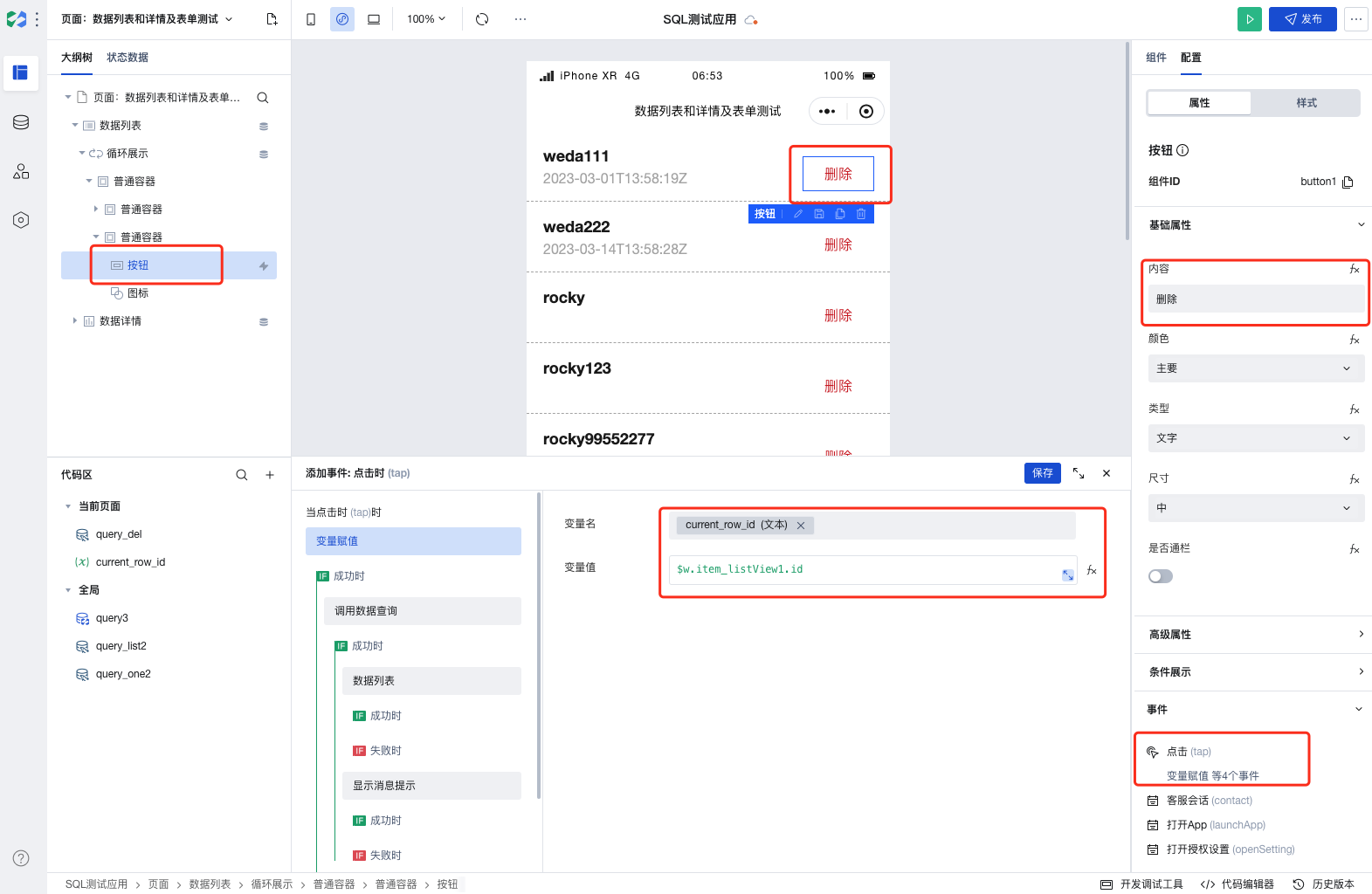Open the 尺寸 dropdown showing 中
The image size is (1372, 894).
click(x=1256, y=508)
